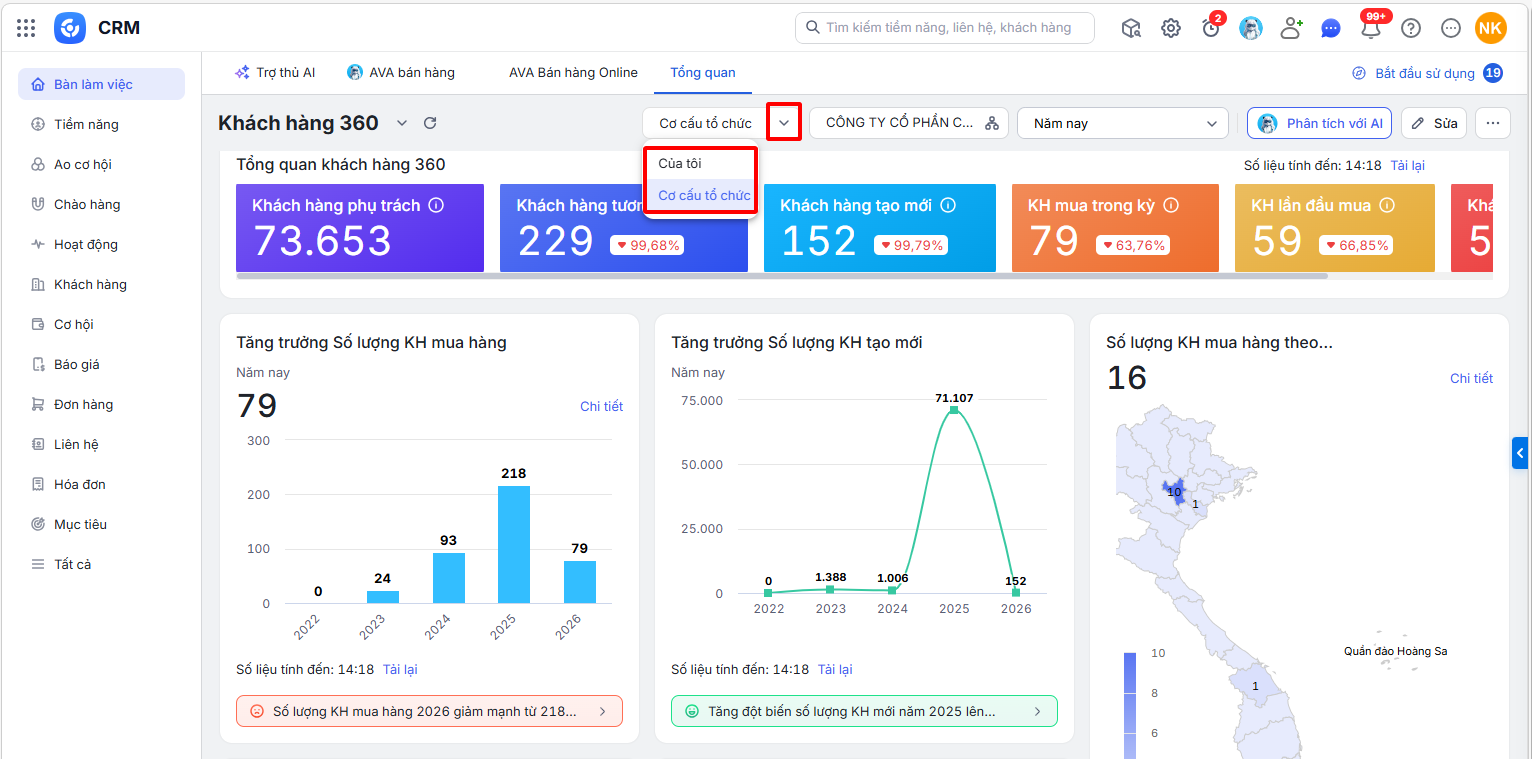The width and height of the screenshot is (1532, 759).
Task: Expand chevron next to Khách hàng 360 title
Action: [402, 123]
